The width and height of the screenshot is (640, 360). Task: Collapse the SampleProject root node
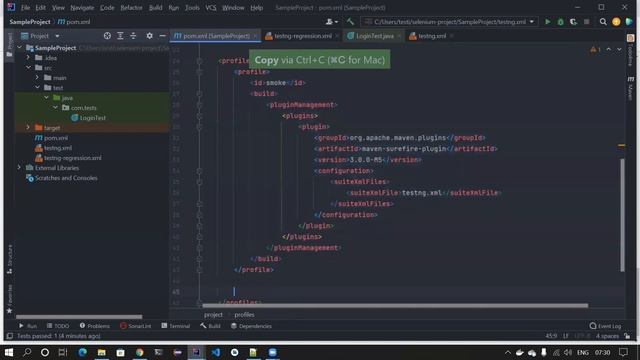19,48
